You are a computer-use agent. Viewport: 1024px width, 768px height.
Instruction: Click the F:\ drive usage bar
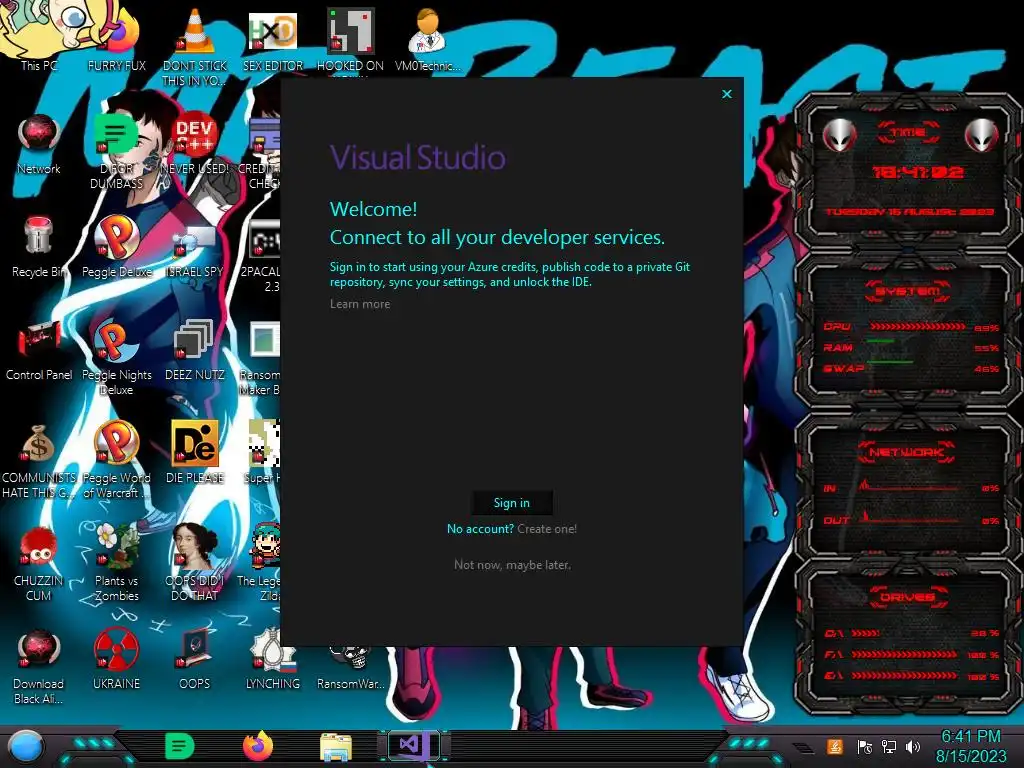click(x=904, y=654)
